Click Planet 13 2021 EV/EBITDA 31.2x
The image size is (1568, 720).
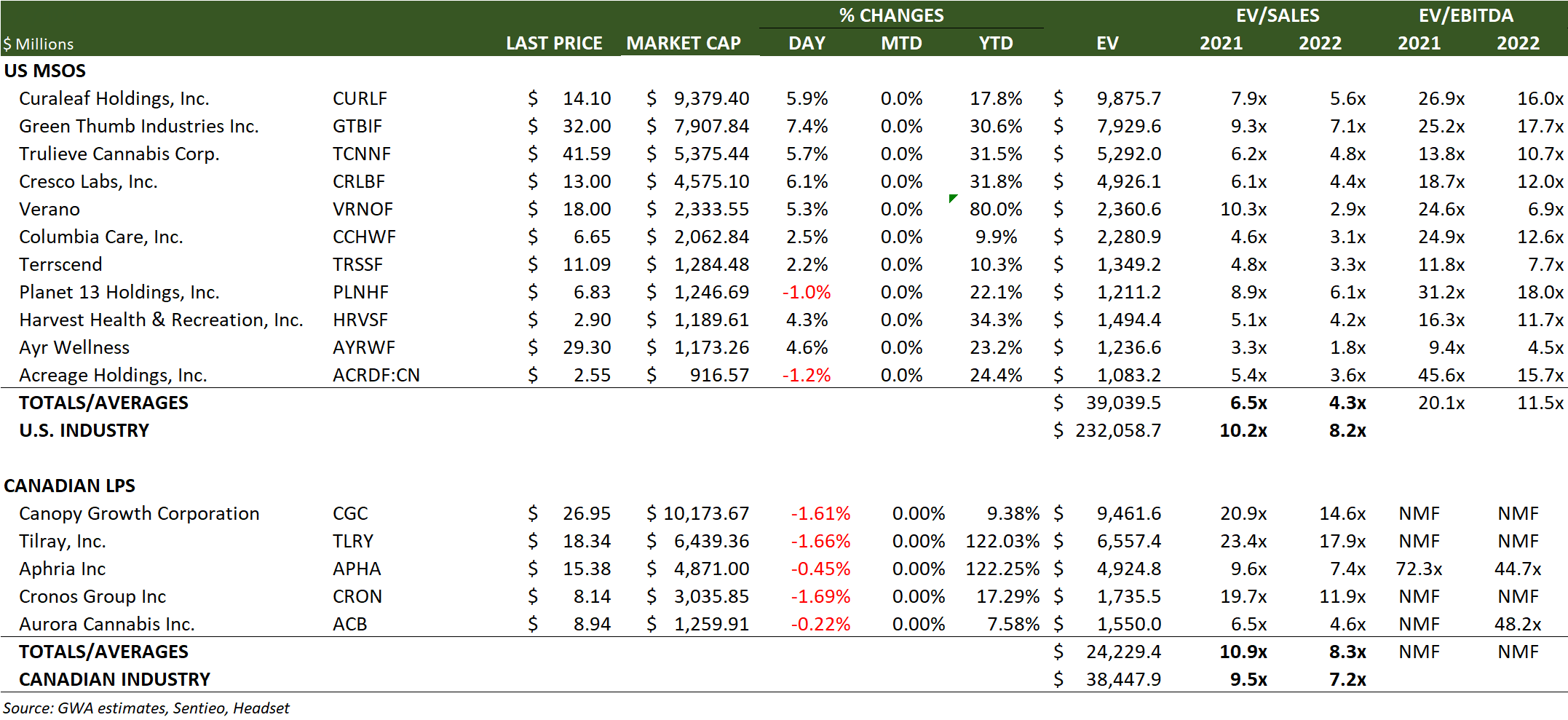pyautogui.click(x=1441, y=292)
